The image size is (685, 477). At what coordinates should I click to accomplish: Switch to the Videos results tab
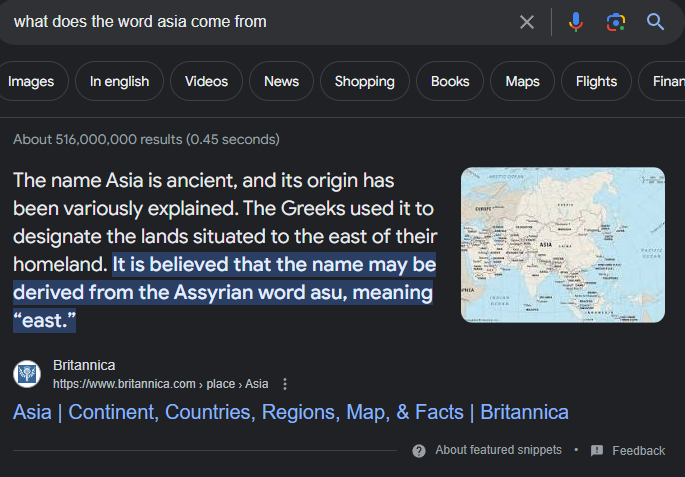(206, 82)
